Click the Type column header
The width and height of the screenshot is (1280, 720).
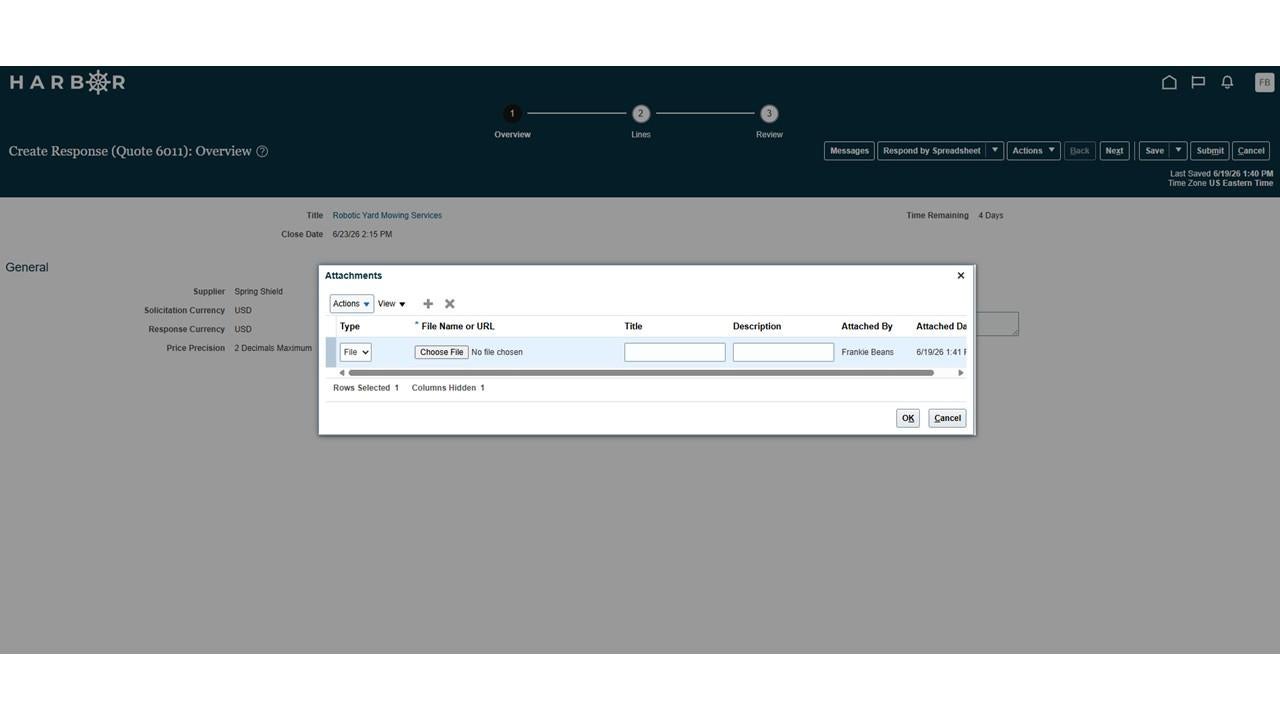[350, 326]
